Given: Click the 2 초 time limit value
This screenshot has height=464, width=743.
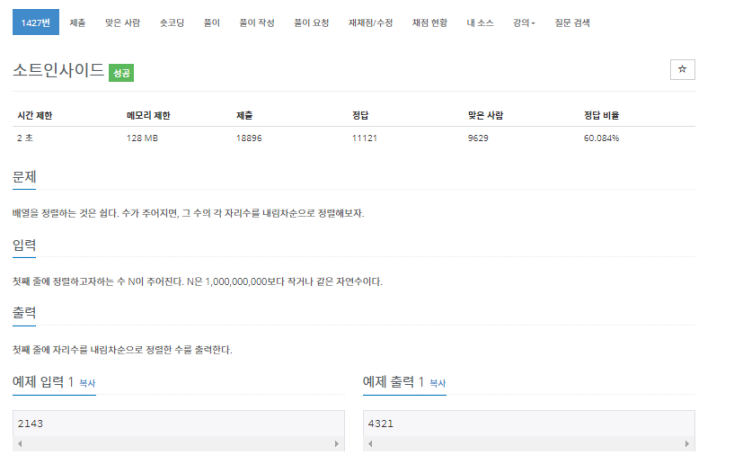Looking at the screenshot, I should (25, 138).
